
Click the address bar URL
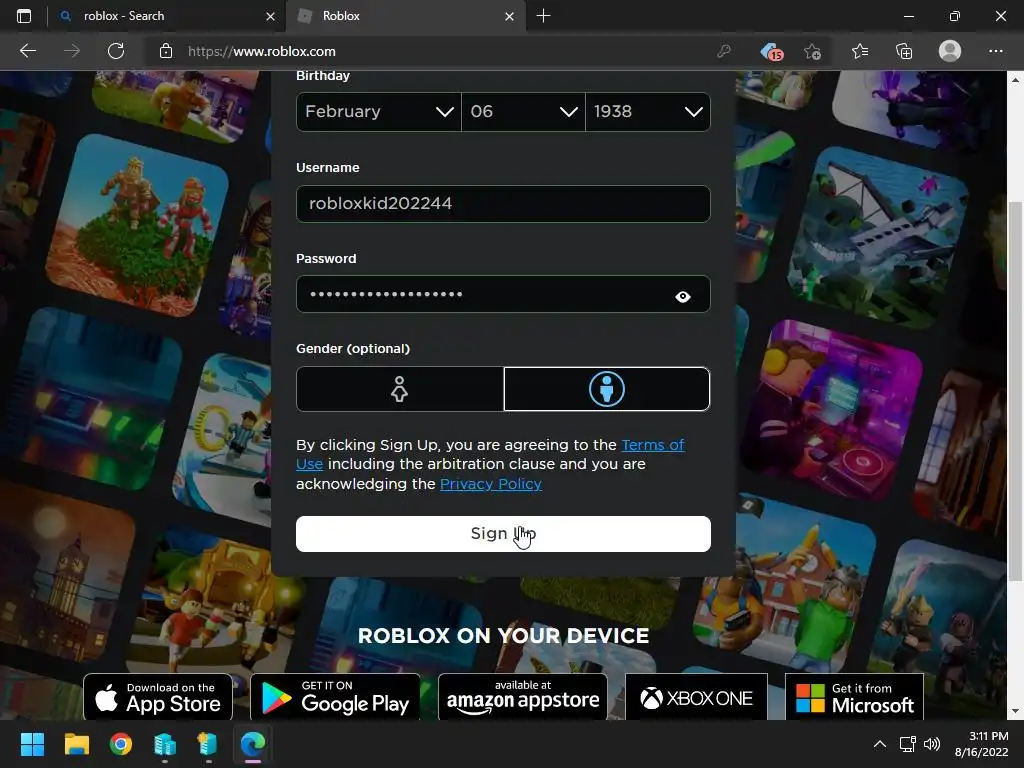(262, 52)
